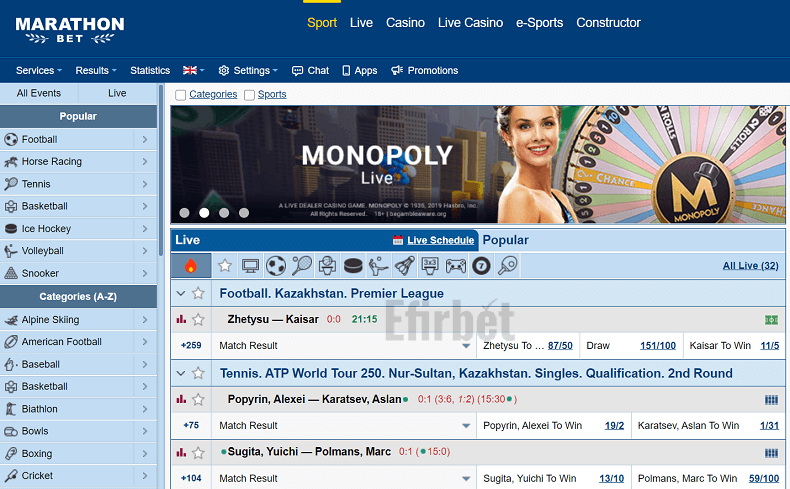Filter live events by football icon
This screenshot has width=790, height=489.
coord(276,265)
